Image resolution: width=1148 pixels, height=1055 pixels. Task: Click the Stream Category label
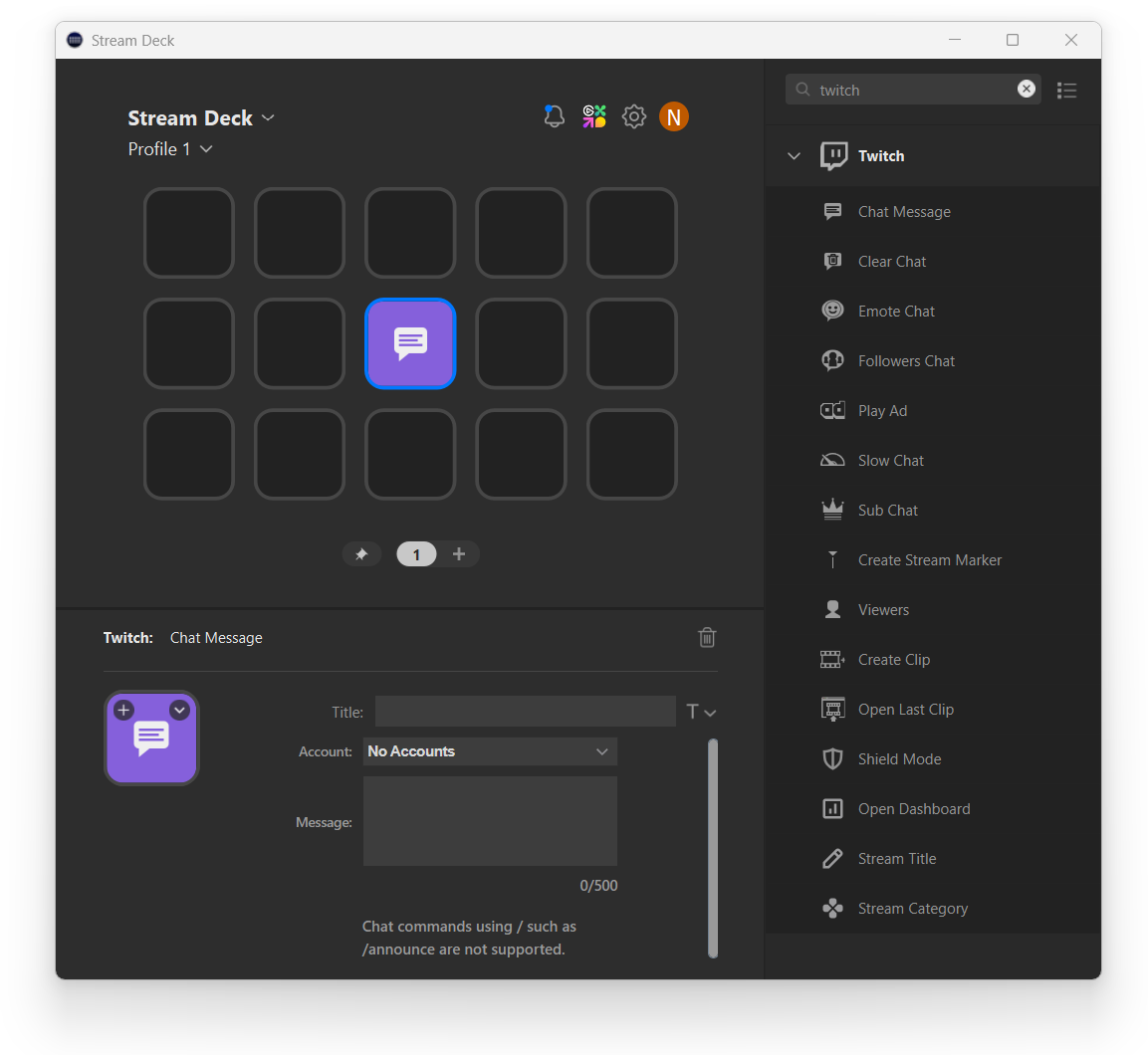pyautogui.click(x=913, y=908)
